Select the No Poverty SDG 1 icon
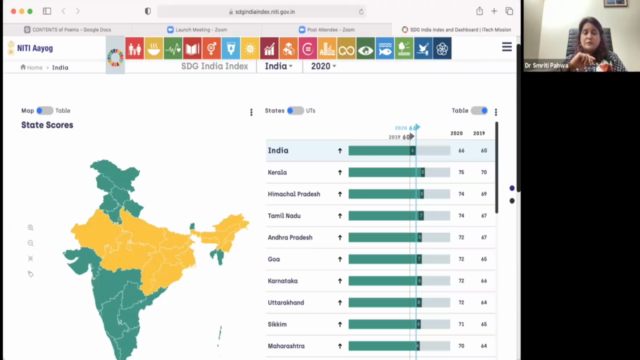 point(135,49)
